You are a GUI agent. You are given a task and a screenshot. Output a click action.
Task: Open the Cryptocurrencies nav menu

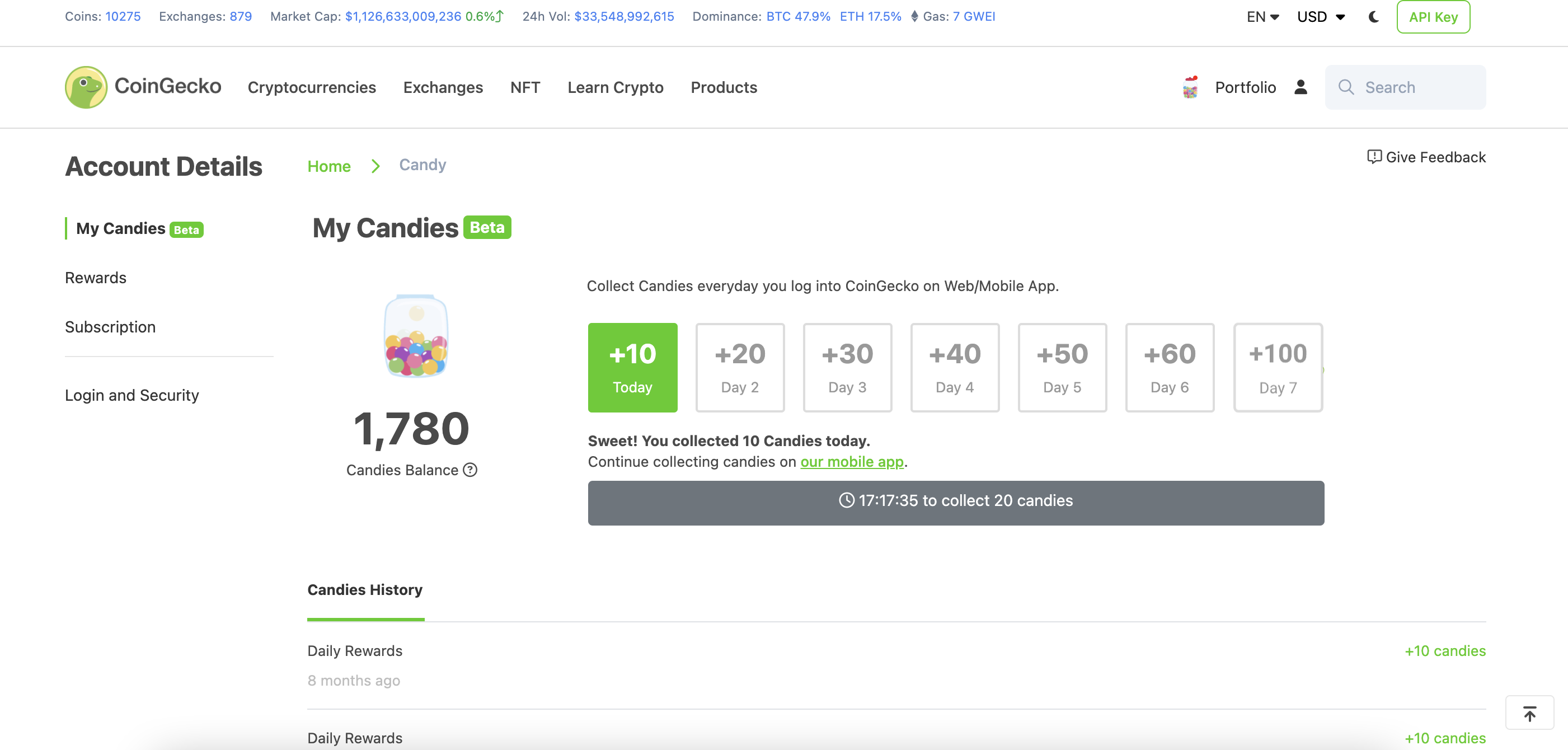(312, 88)
